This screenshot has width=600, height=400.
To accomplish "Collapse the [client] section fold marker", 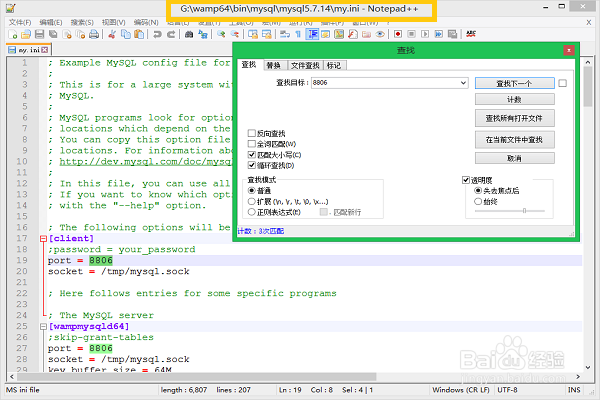I will [43, 238].
